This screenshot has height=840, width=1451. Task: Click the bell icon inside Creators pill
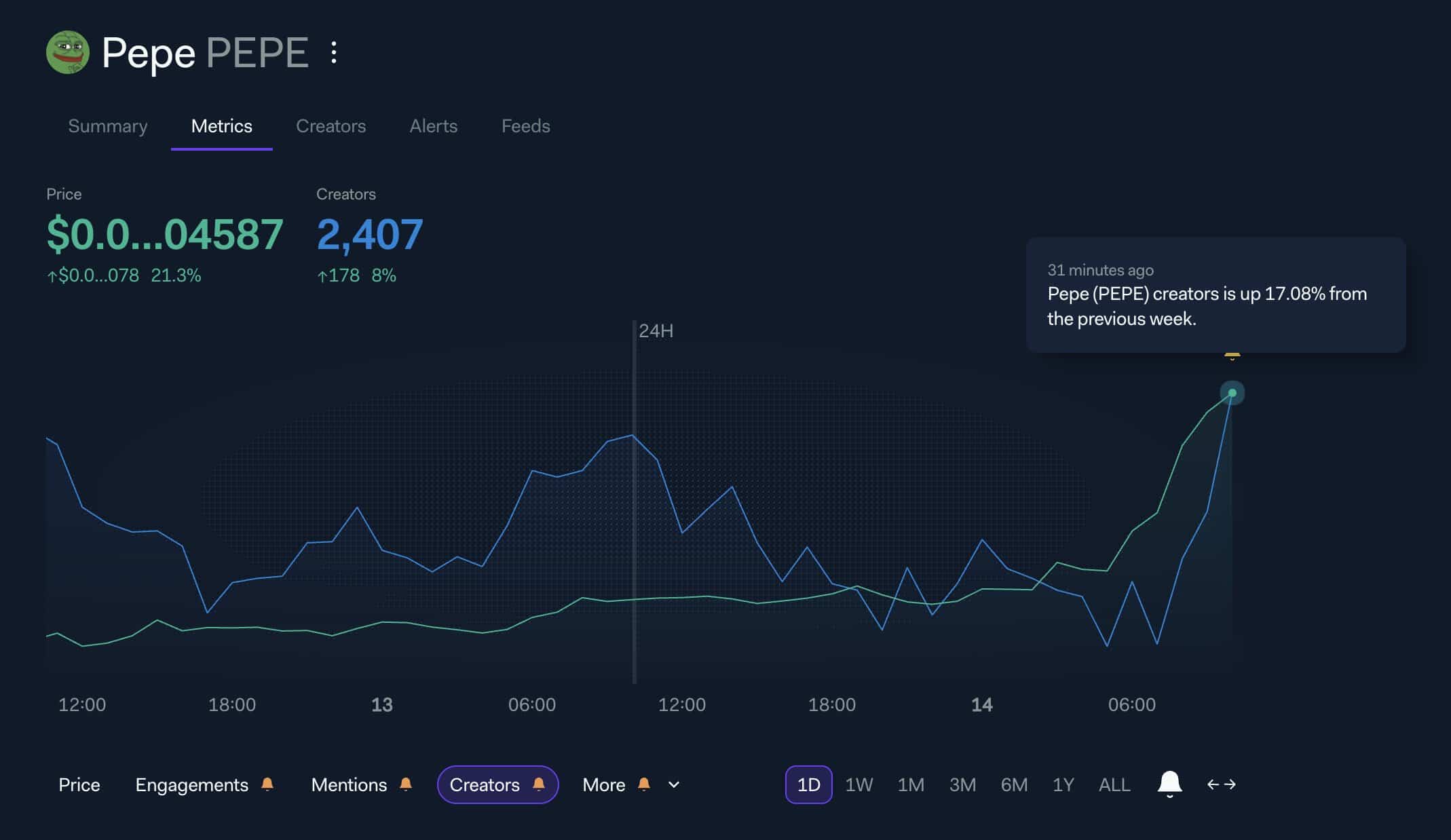tap(539, 784)
